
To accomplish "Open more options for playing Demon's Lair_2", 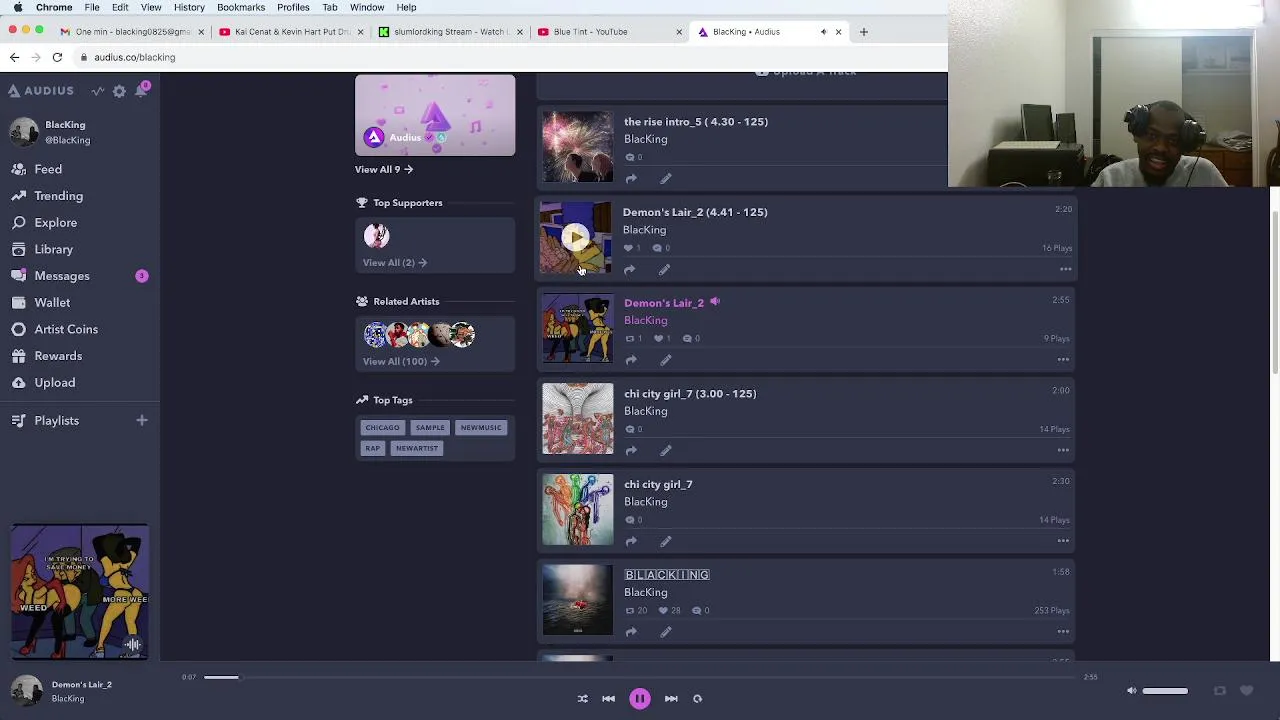I will pos(1063,360).
